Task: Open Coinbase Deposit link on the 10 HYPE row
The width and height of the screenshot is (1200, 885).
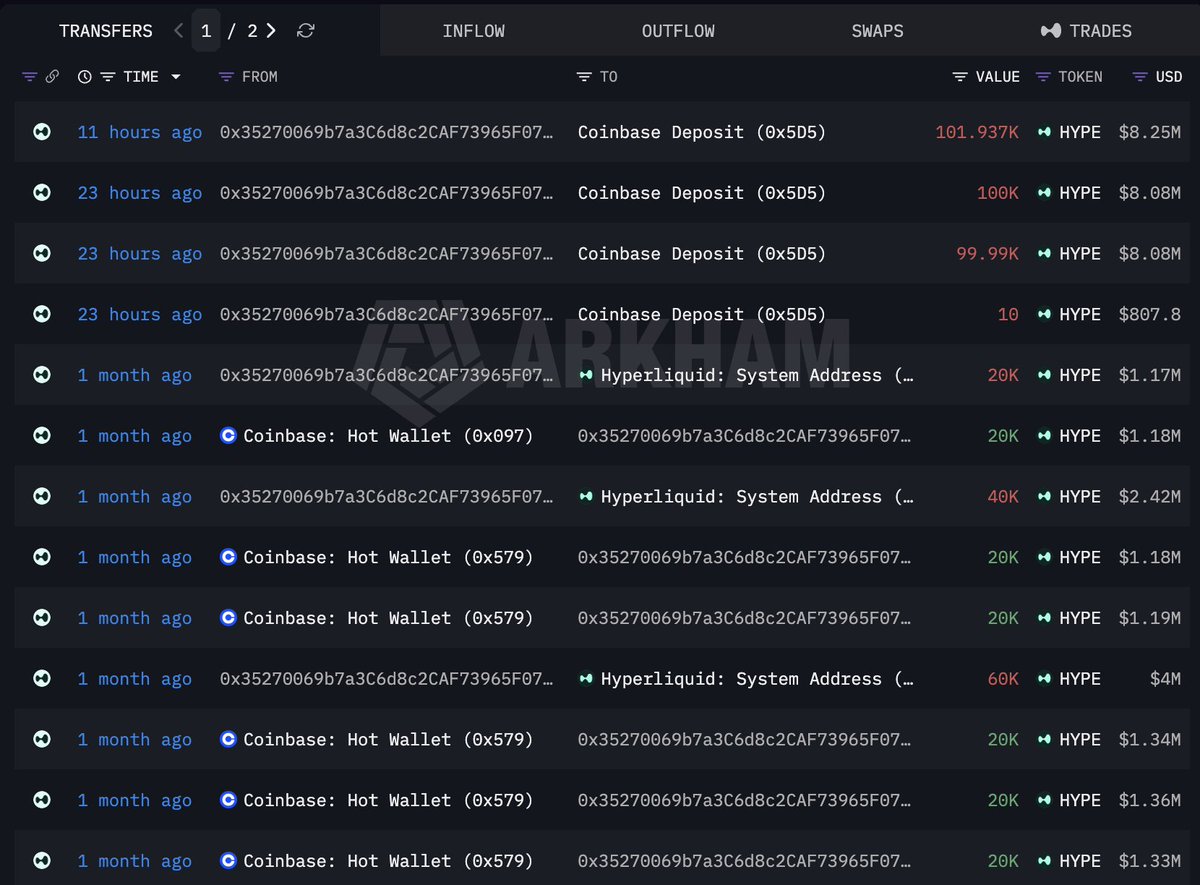Action: pos(702,314)
